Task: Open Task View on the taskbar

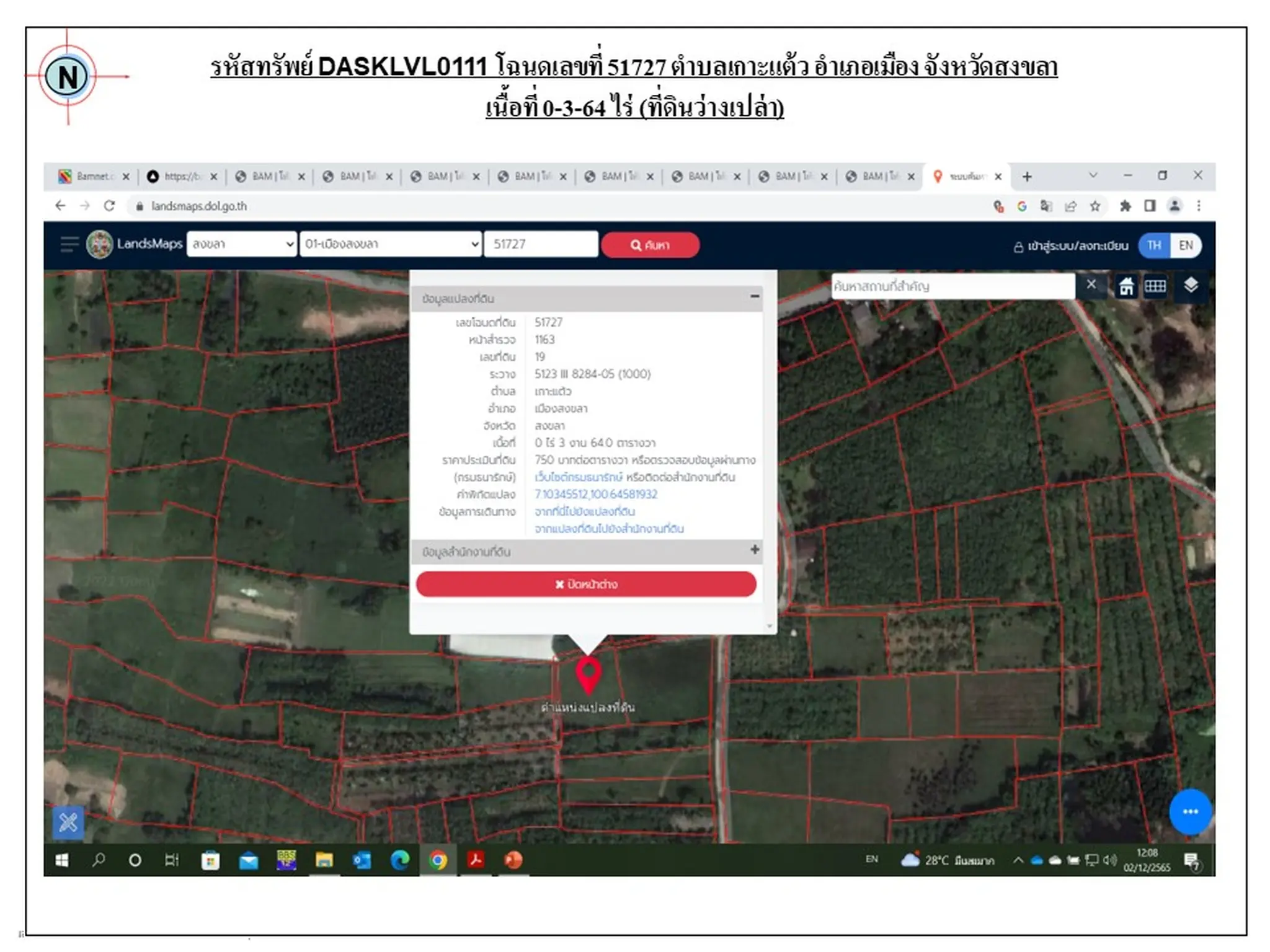Action: tap(172, 860)
